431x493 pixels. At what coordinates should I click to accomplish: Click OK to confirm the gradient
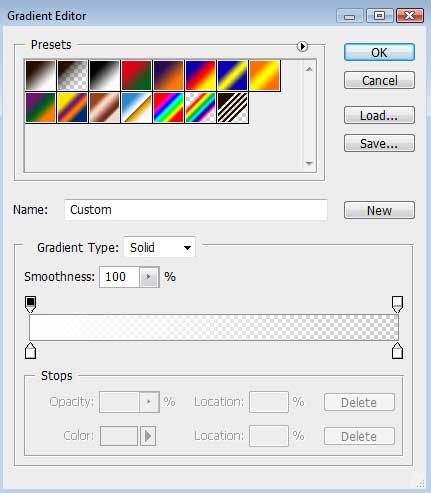[x=379, y=52]
